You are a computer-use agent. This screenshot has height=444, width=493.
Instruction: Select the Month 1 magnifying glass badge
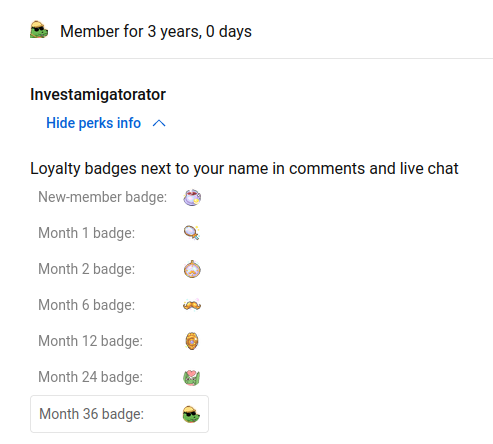click(x=192, y=233)
